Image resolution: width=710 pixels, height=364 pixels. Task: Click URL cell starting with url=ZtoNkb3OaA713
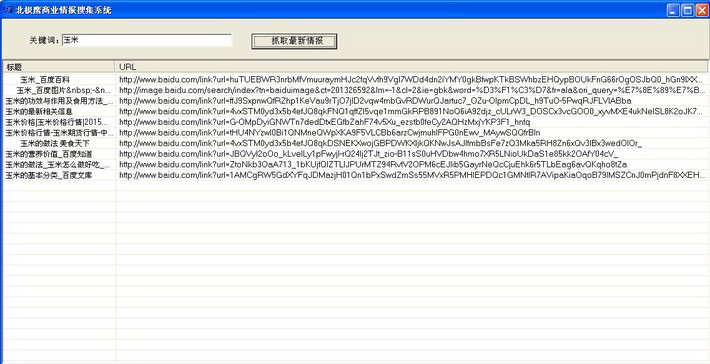[412, 164]
